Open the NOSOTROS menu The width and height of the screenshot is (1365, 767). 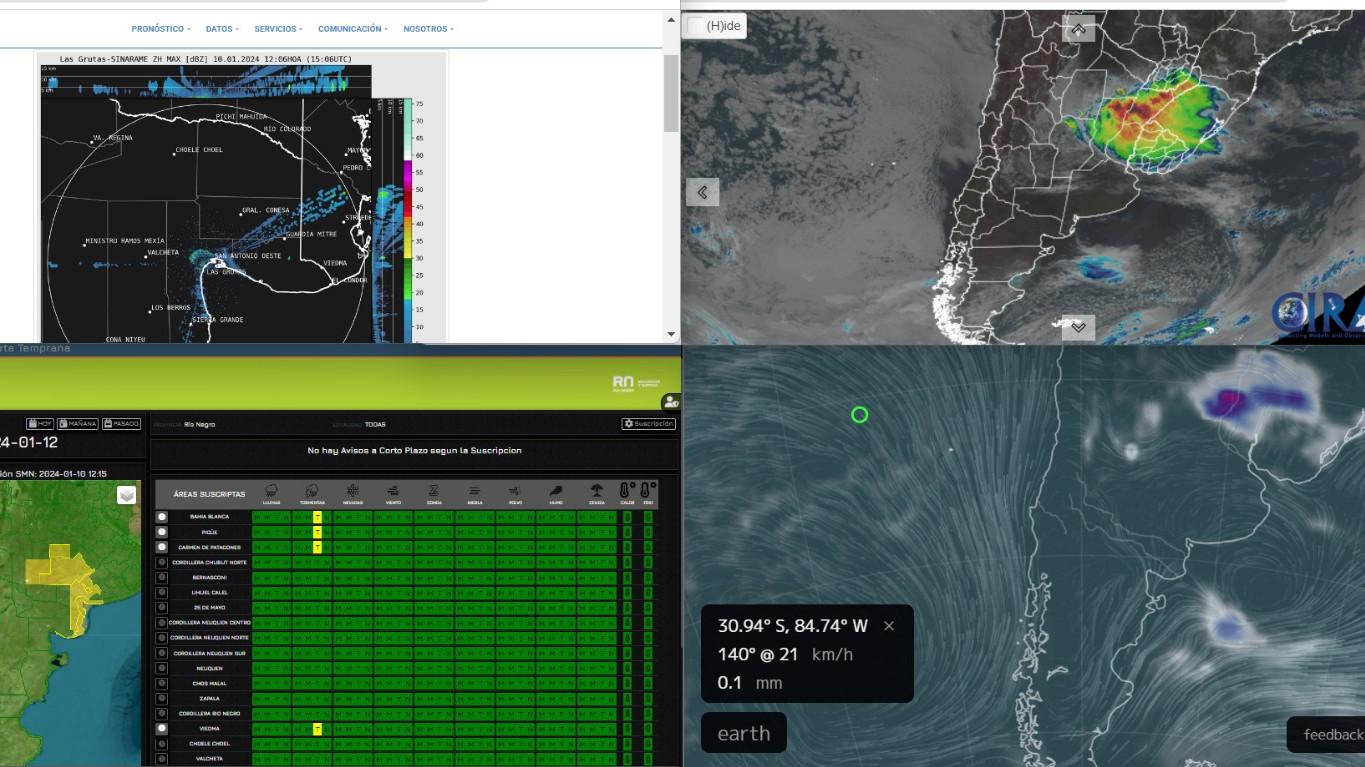coord(428,29)
